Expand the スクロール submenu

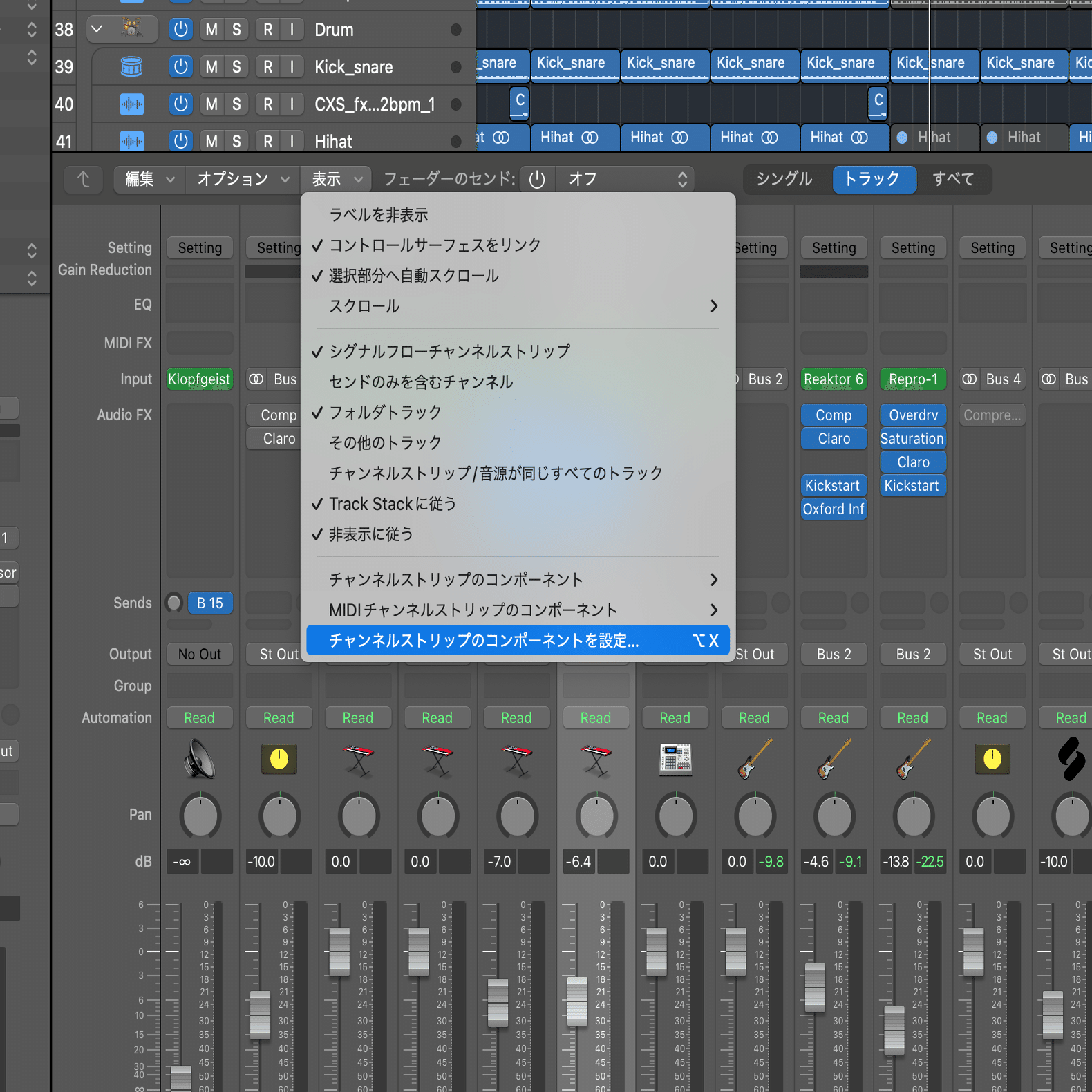coord(518,306)
